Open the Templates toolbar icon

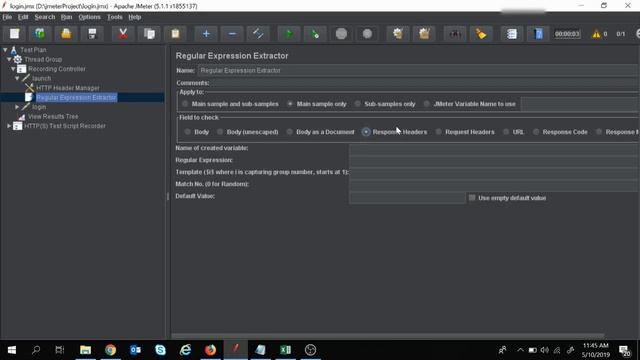pos(40,34)
